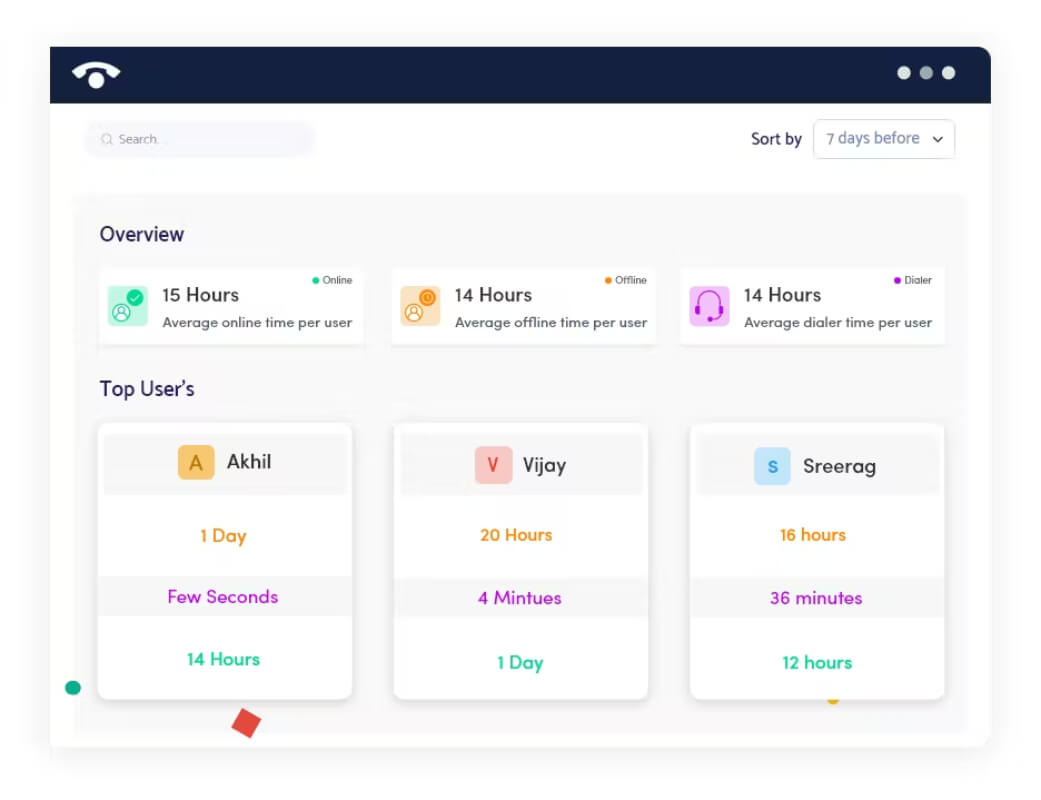Click Average online time per user
1041x800 pixels.
click(257, 323)
